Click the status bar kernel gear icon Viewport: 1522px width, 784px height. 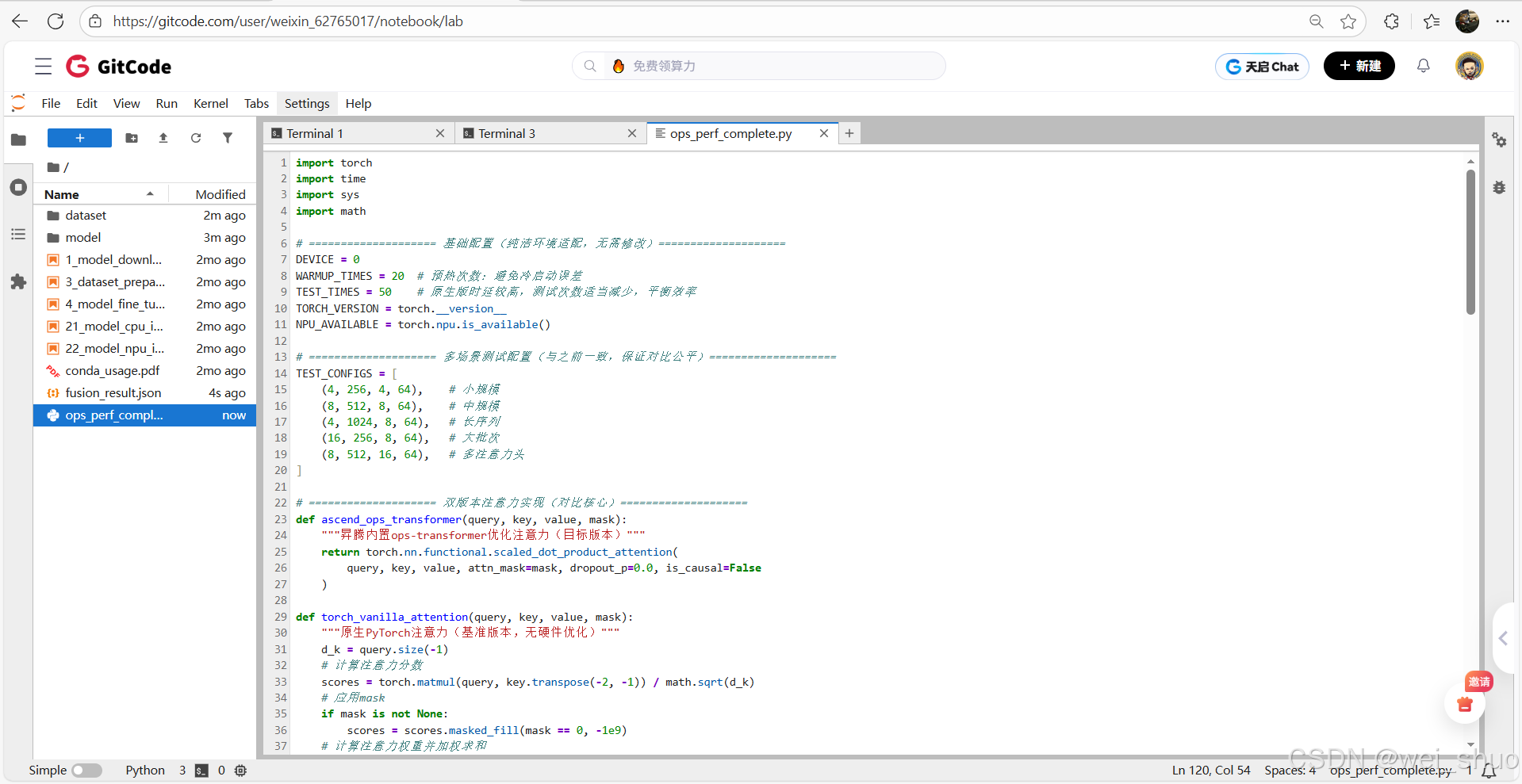point(241,771)
